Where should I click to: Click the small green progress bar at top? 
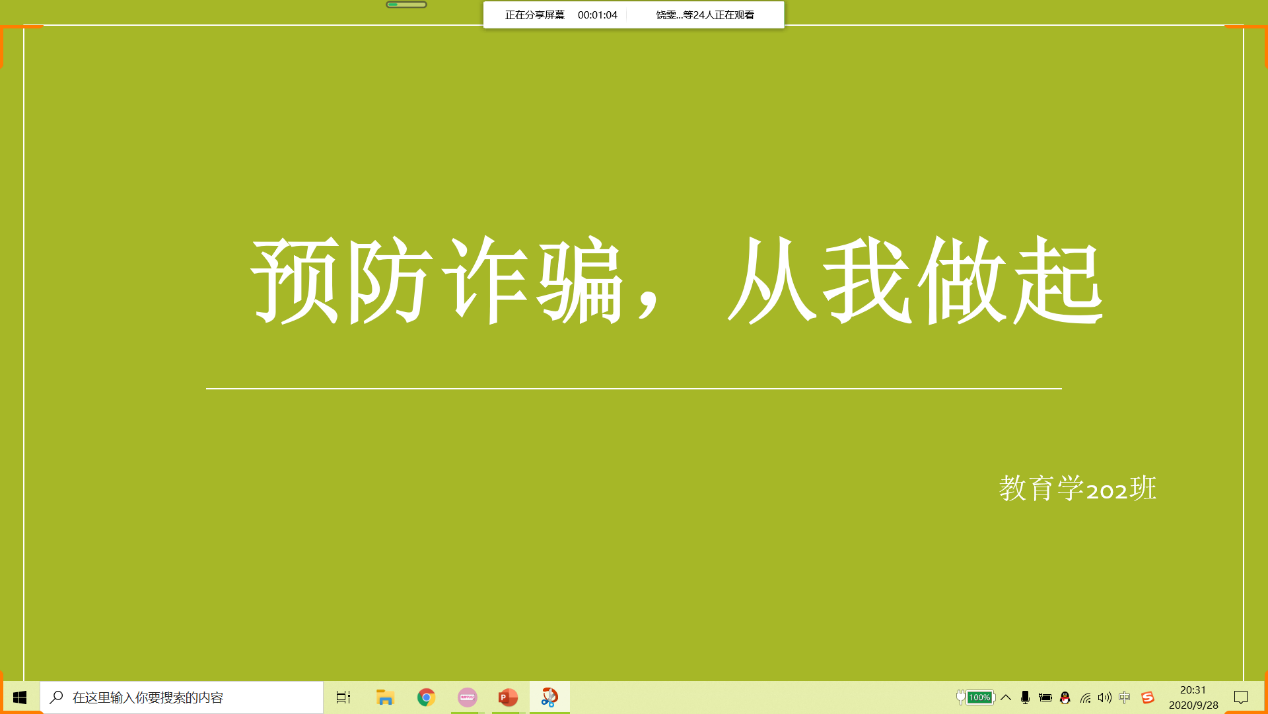click(406, 5)
